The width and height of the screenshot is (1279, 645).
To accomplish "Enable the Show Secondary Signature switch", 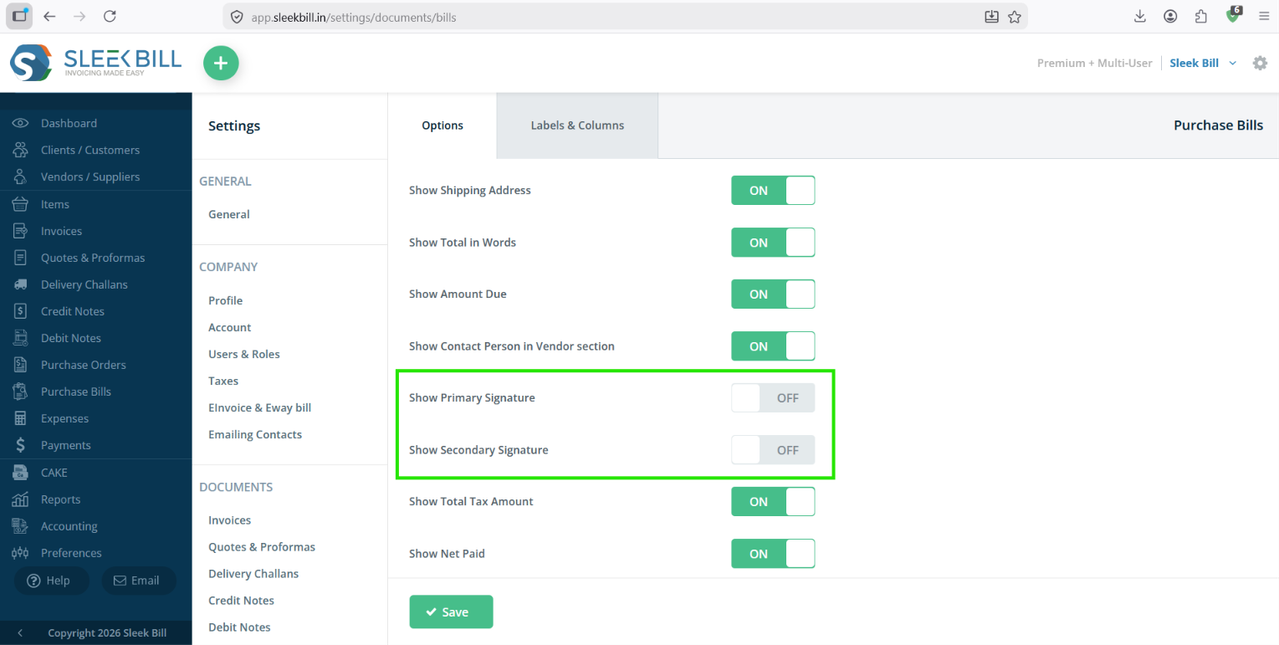I will click(x=773, y=450).
